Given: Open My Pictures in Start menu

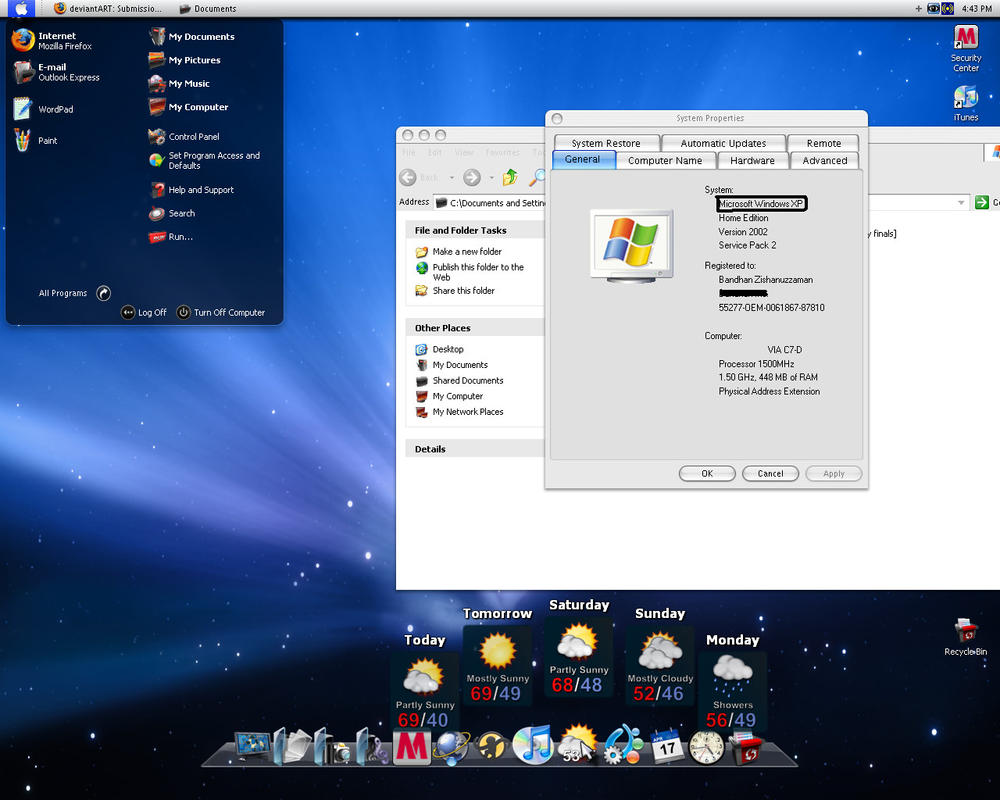Looking at the screenshot, I should click(185, 60).
